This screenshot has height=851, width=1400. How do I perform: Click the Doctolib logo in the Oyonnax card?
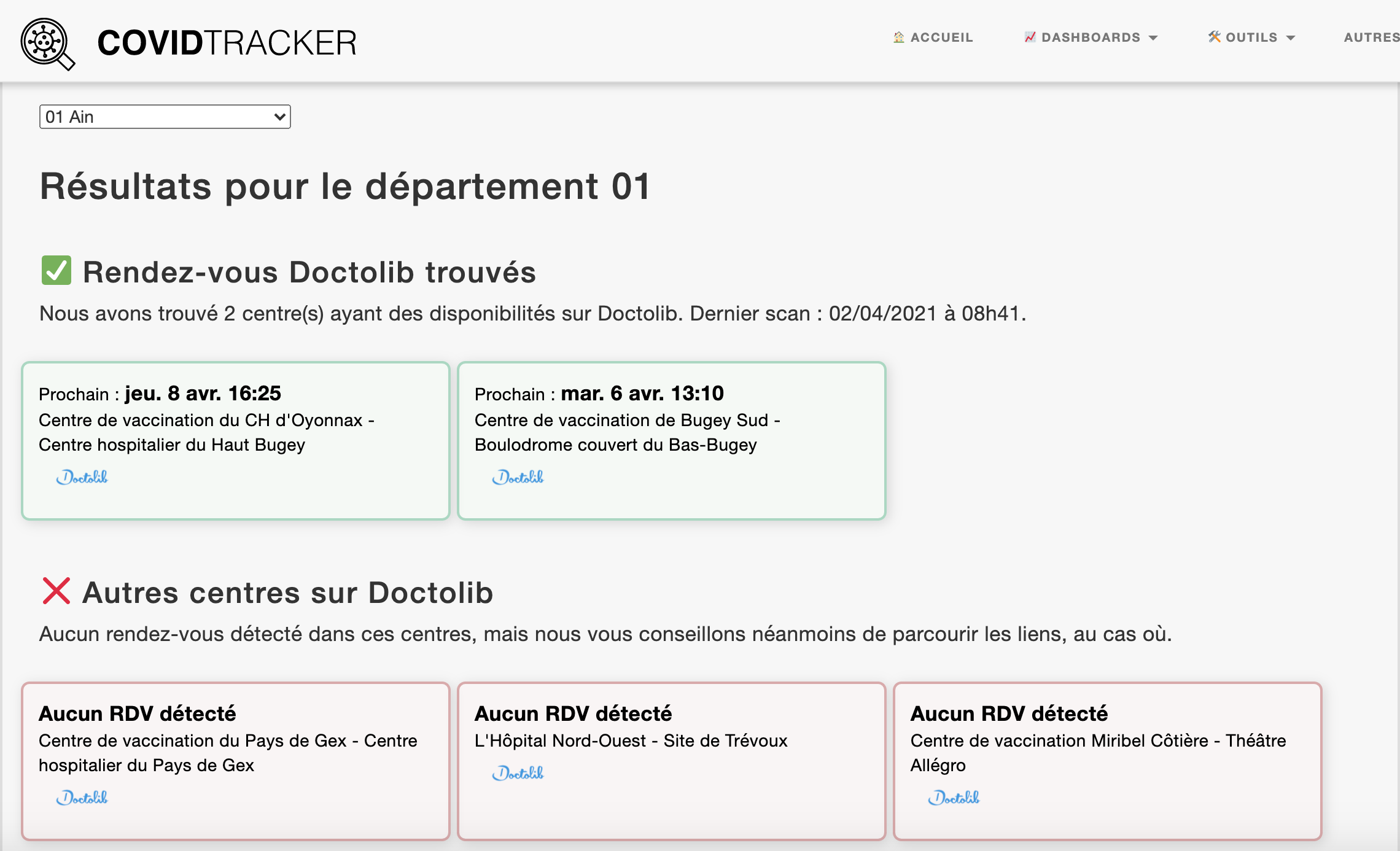pos(82,477)
